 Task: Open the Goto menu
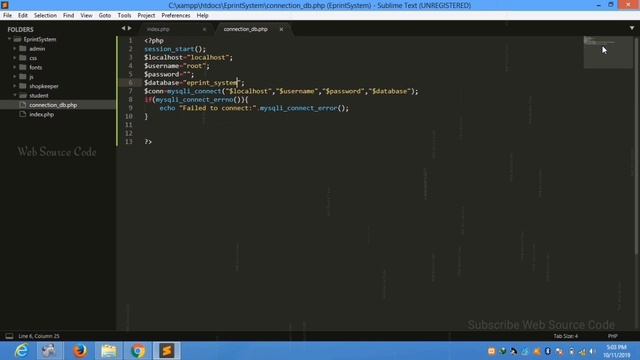click(104, 16)
